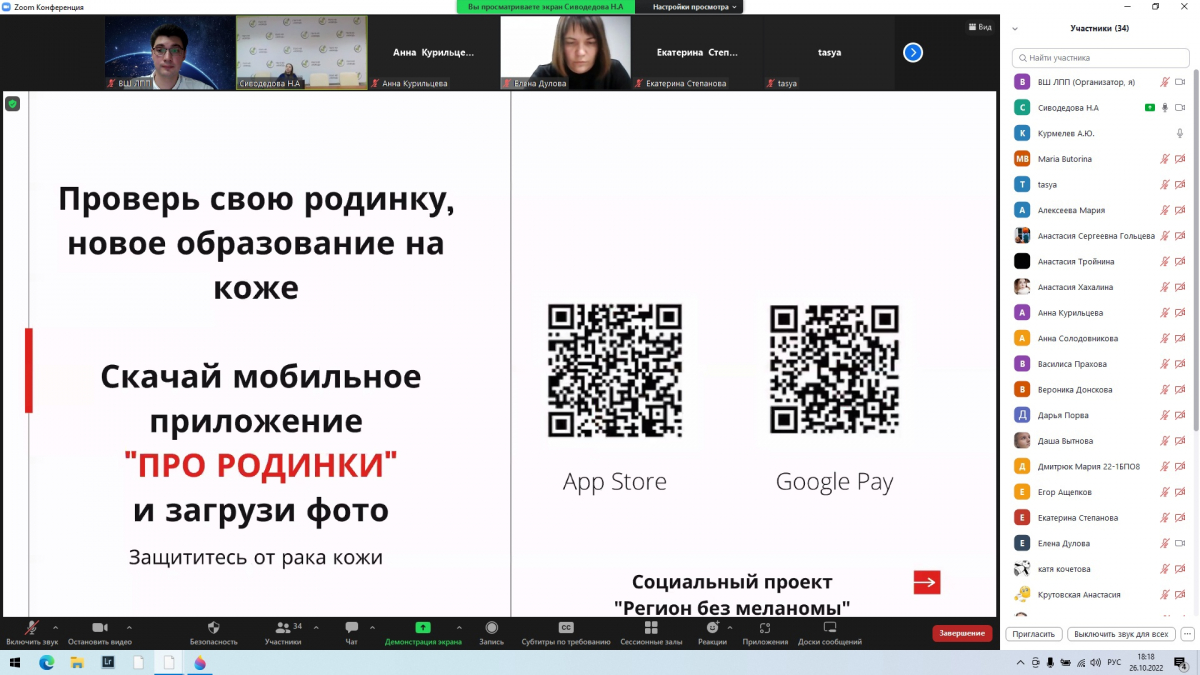Open Windows Start menu

15,663
